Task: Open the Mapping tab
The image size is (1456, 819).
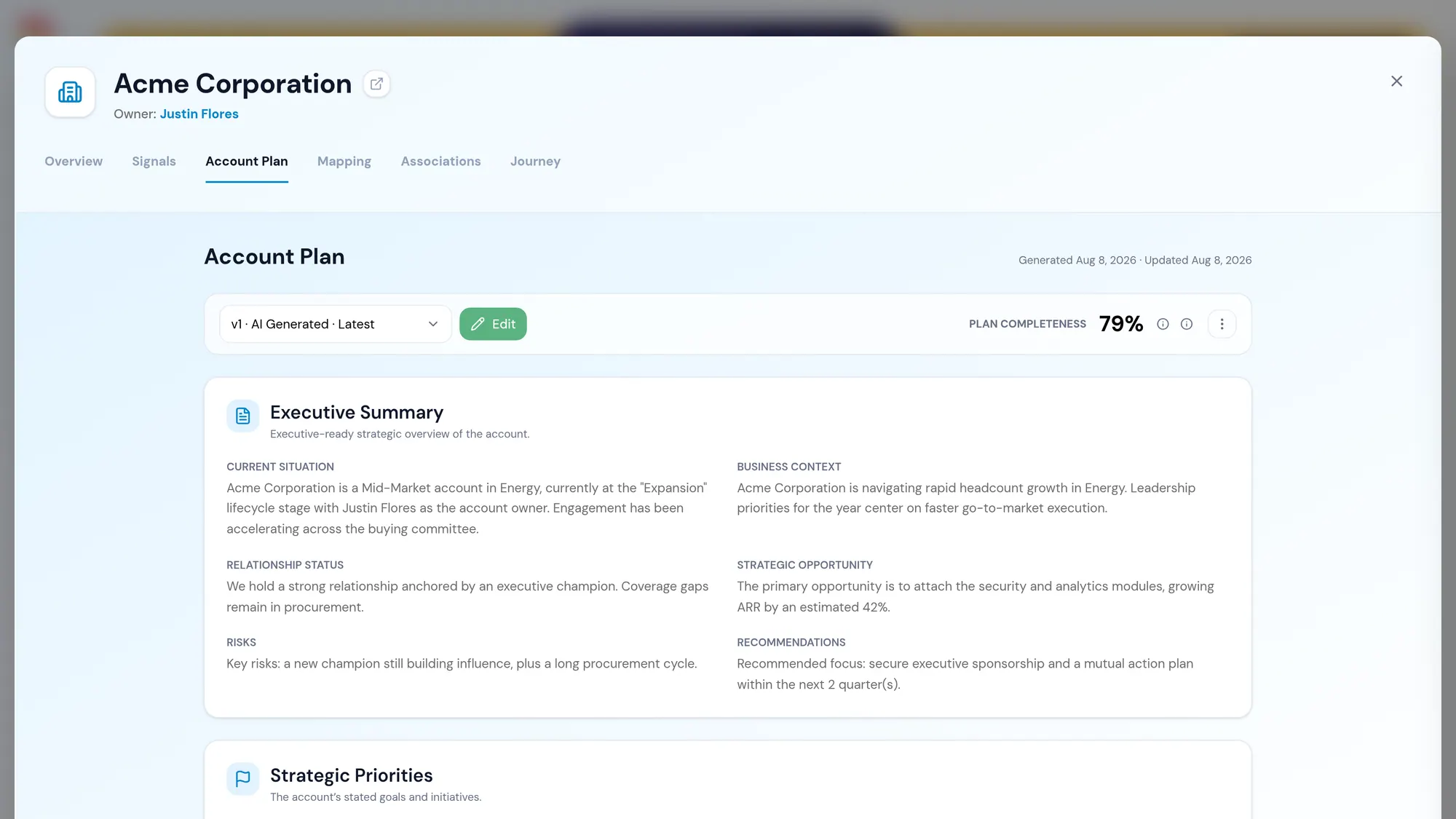Action: point(344,161)
